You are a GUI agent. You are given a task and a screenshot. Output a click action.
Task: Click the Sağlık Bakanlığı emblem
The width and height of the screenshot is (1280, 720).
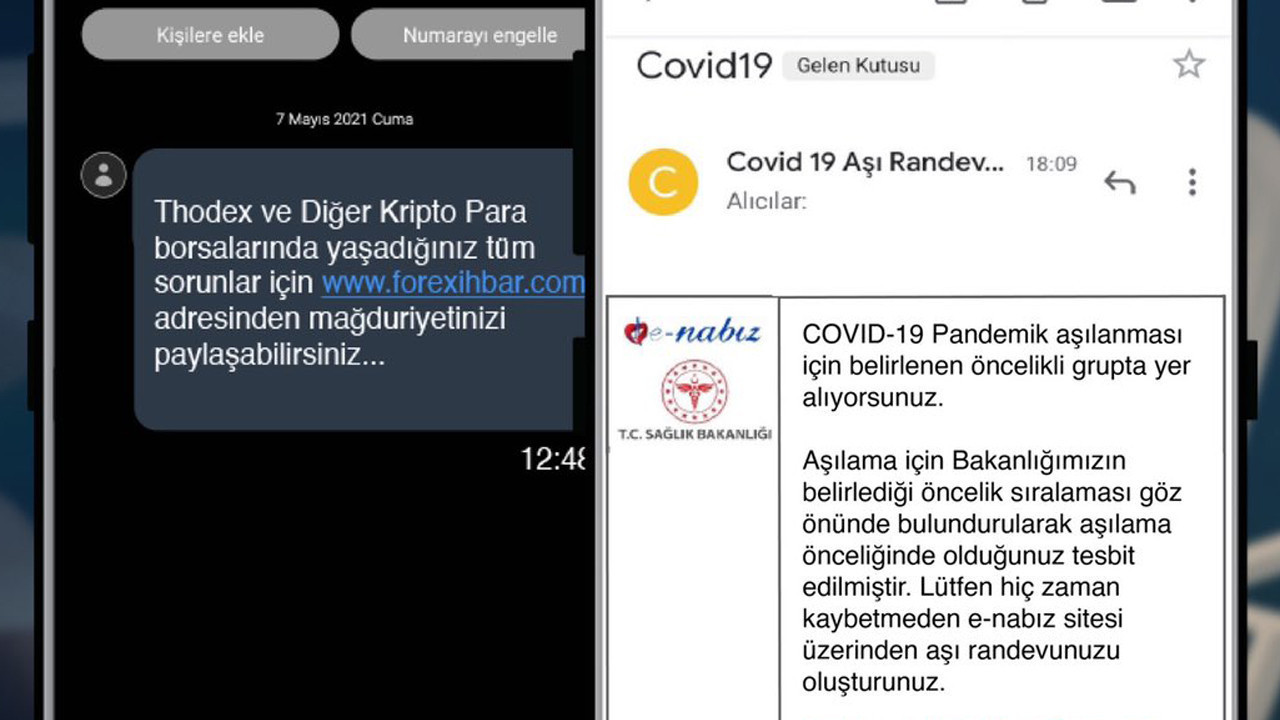click(694, 390)
